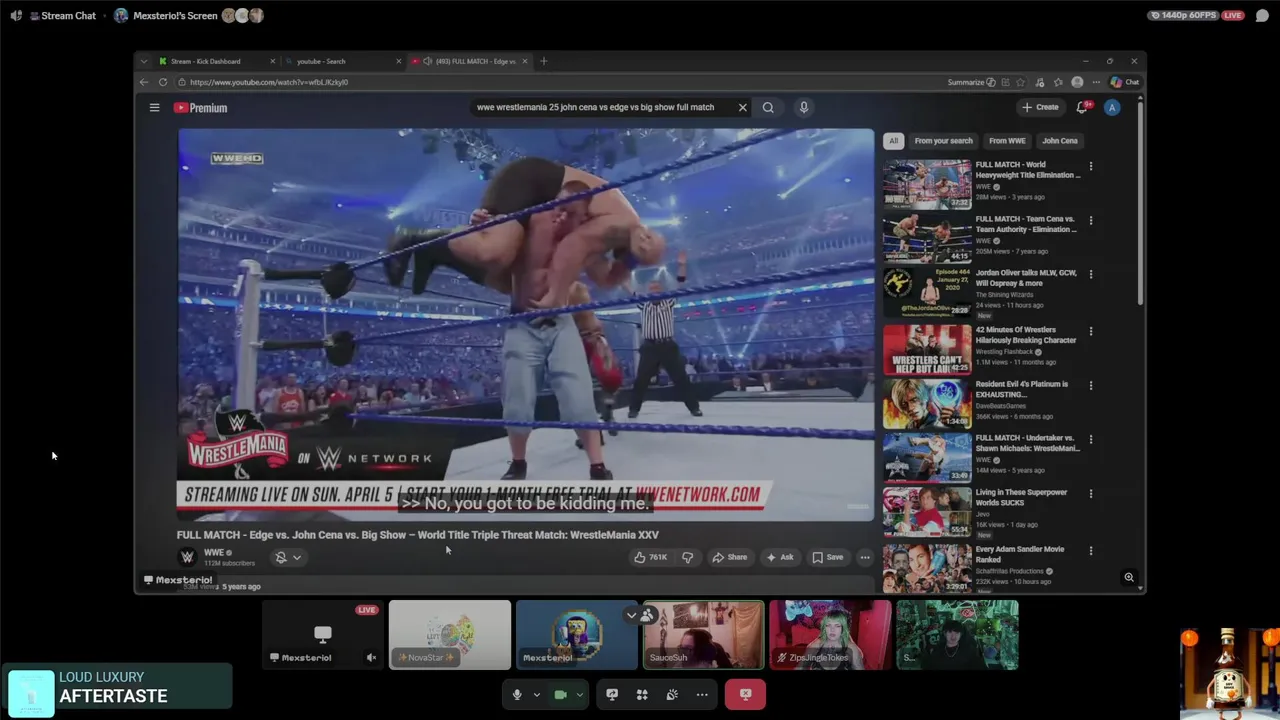Select John Cena filter chip
Screen dimensions: 1280x720
[1060, 141]
